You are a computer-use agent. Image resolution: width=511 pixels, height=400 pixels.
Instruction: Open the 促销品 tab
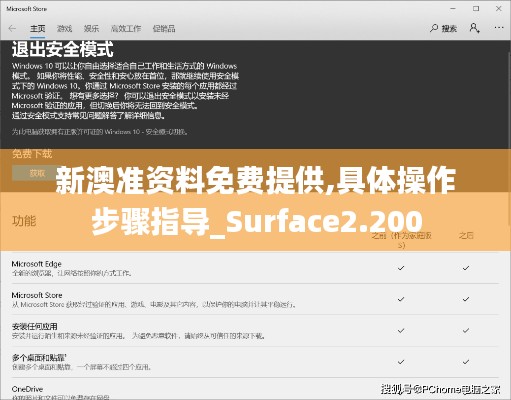(x=164, y=29)
